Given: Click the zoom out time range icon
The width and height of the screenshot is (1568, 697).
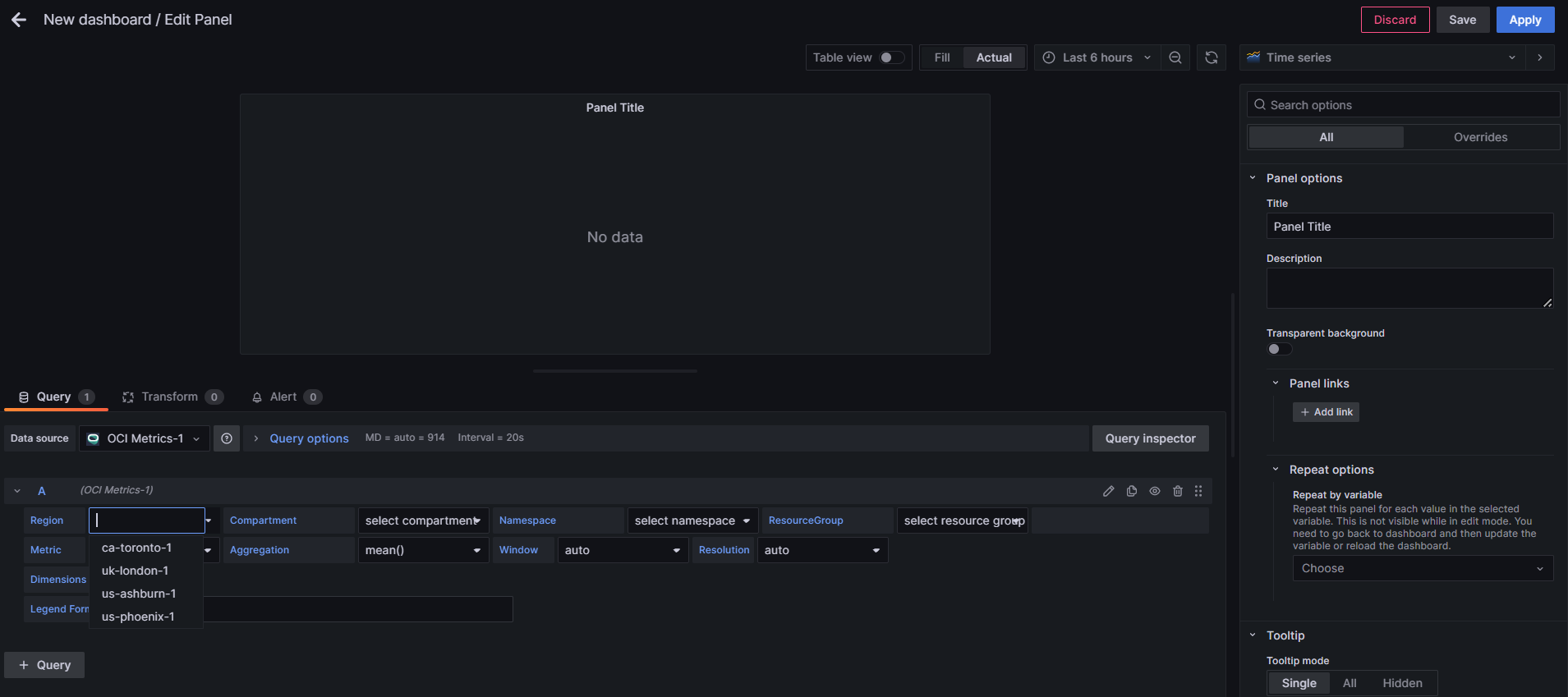Looking at the screenshot, I should [x=1175, y=57].
